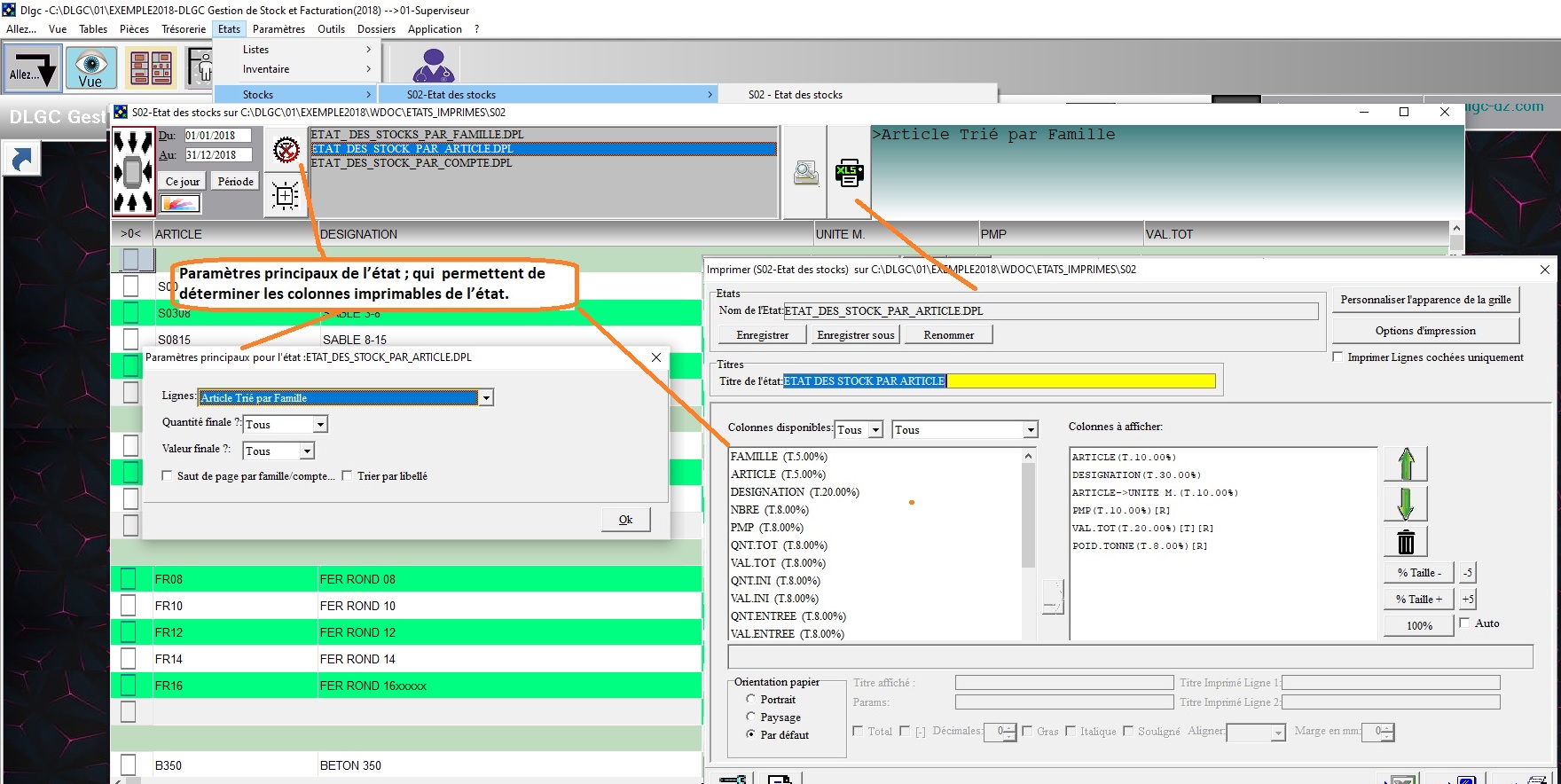Tick Imprimer Lignes cochées uniquement
Viewport: 1561px width, 784px height.
[x=1337, y=357]
